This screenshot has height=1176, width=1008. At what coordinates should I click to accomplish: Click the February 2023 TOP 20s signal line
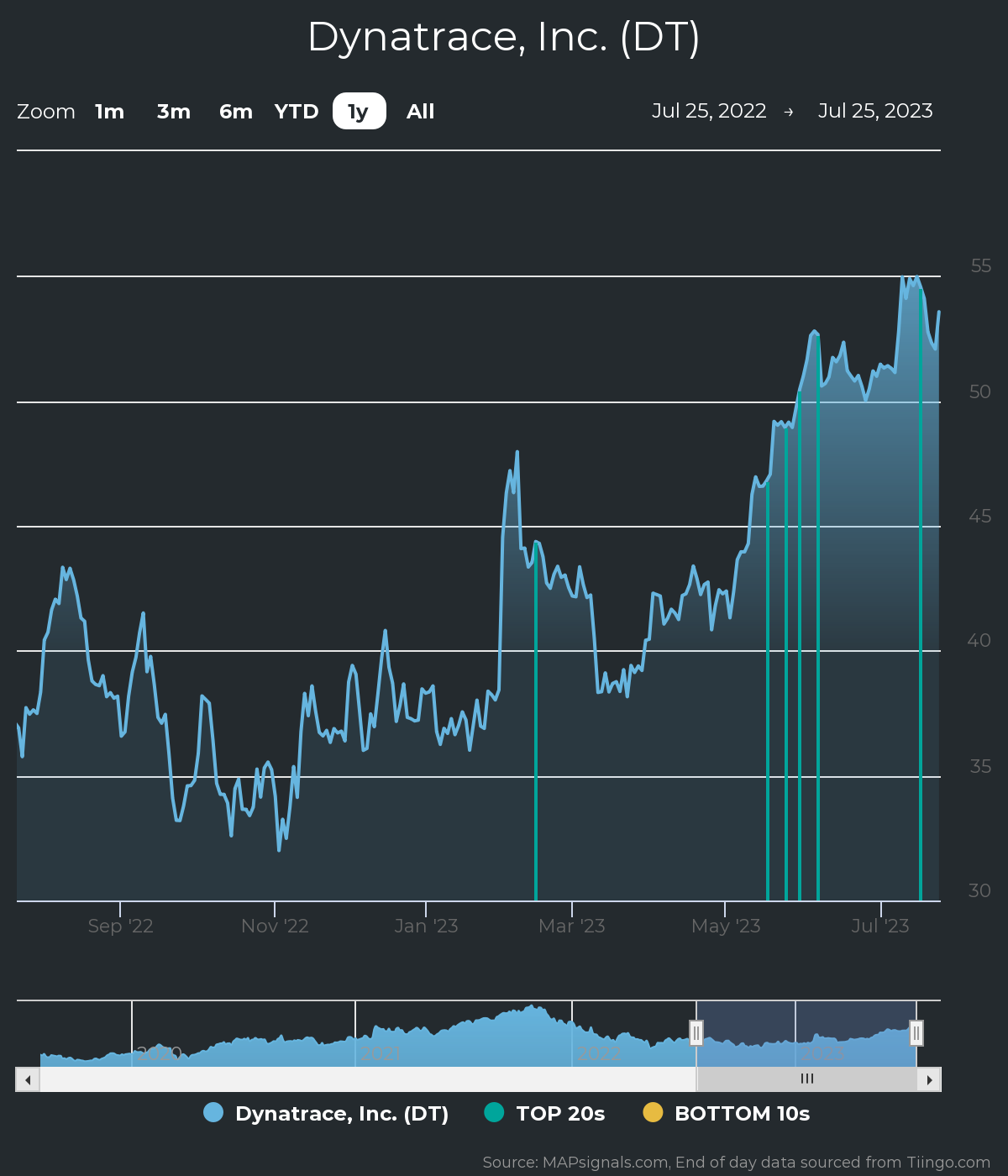pyautogui.click(x=536, y=722)
